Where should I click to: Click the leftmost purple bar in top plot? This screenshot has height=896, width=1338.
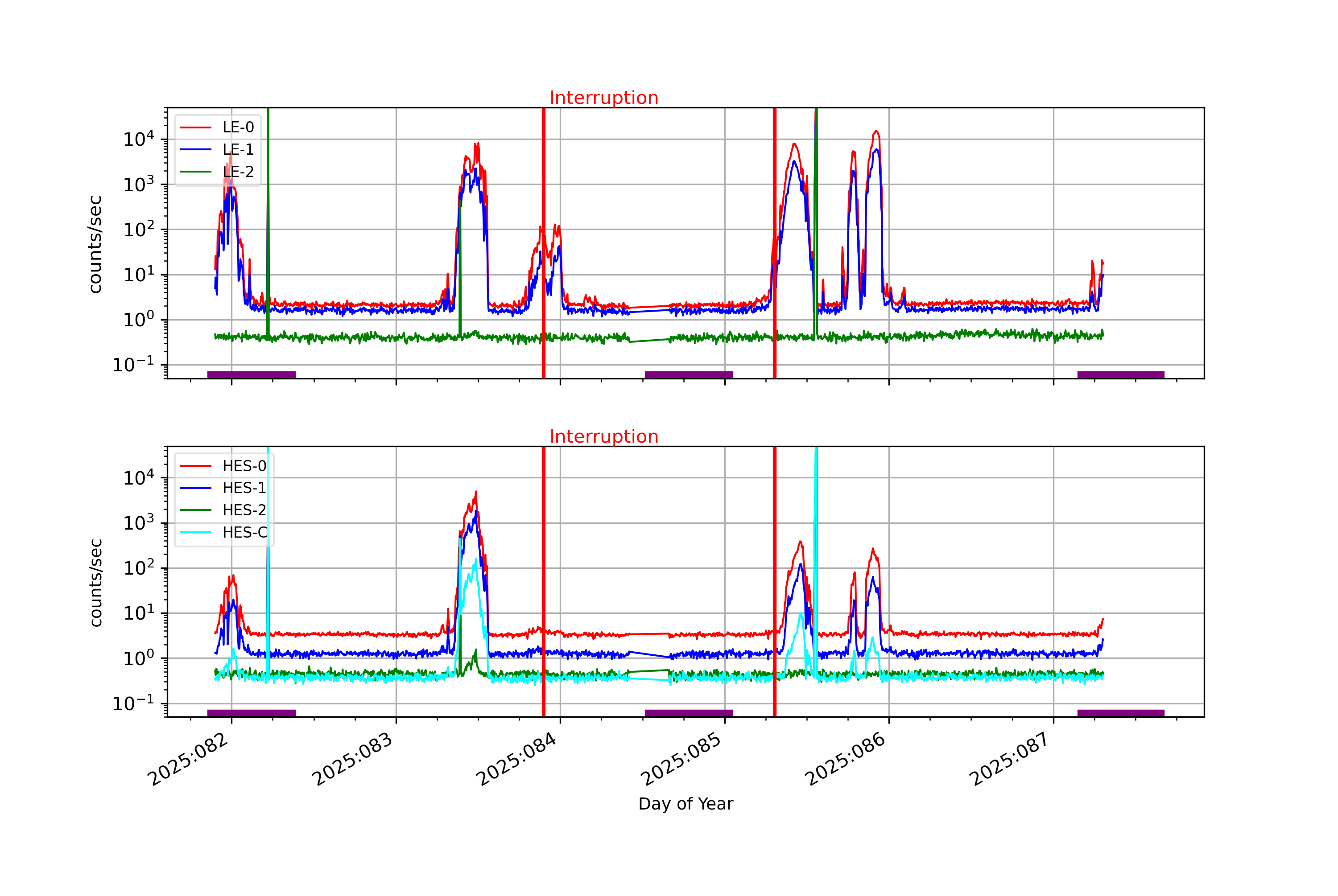coord(251,375)
